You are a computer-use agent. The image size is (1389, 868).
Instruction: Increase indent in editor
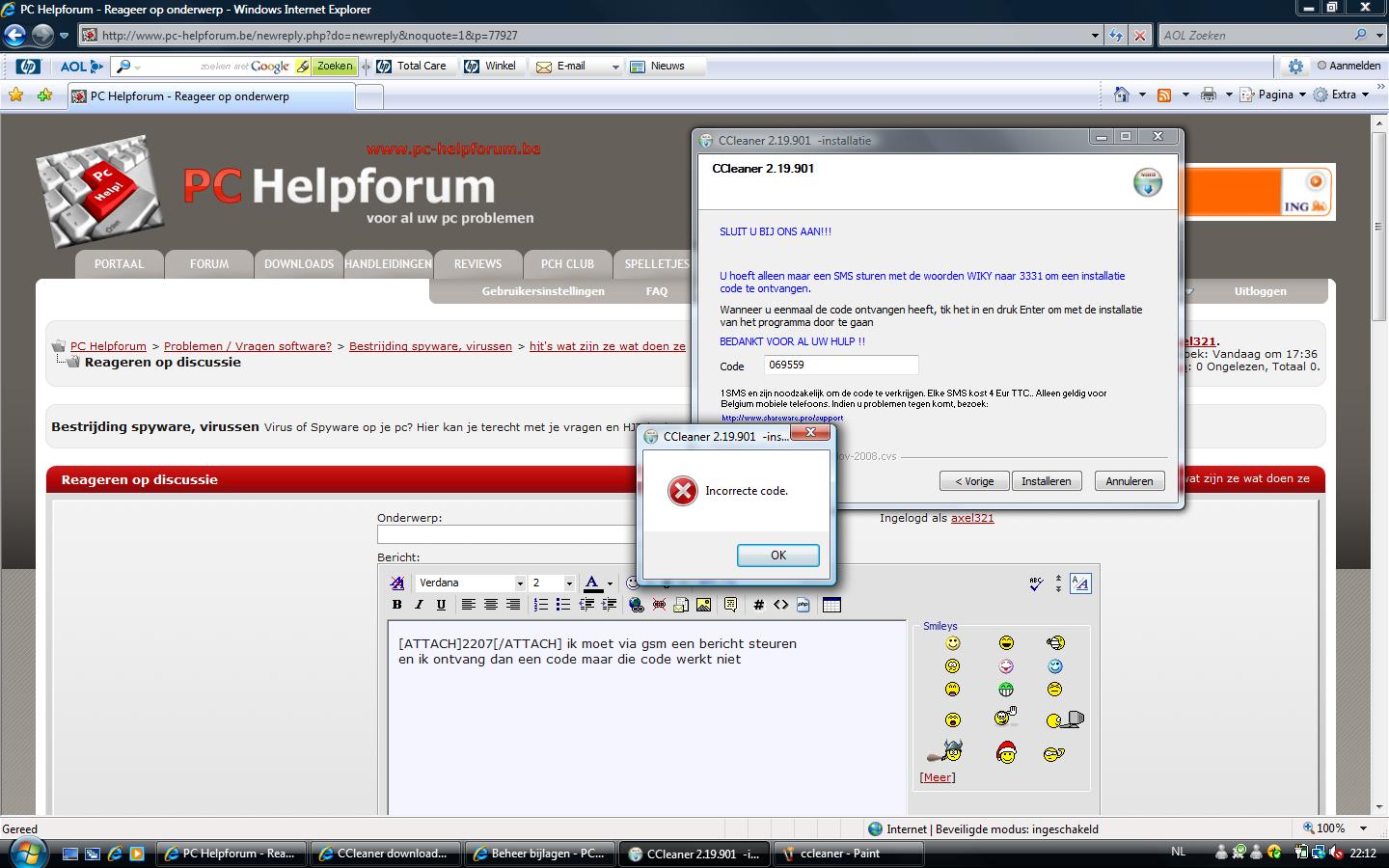pos(609,605)
